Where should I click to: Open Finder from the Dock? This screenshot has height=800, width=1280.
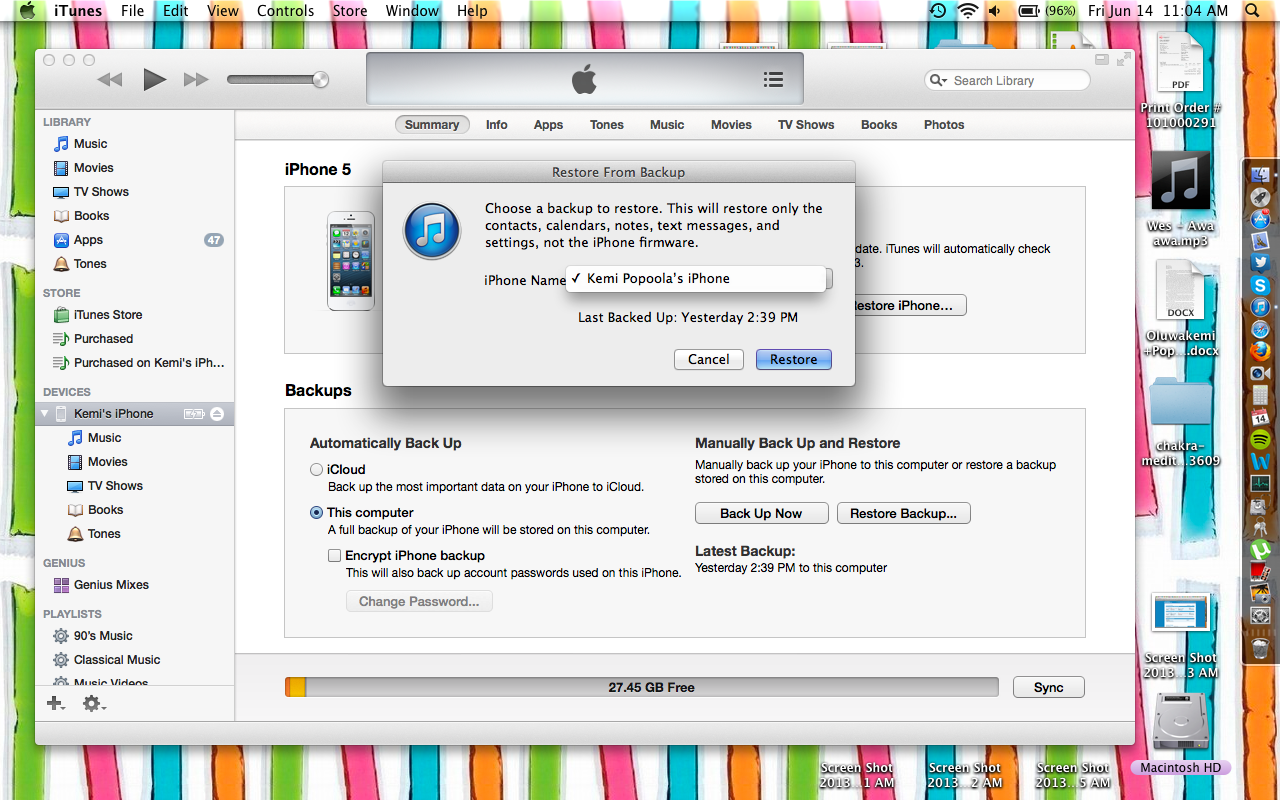(x=1260, y=175)
